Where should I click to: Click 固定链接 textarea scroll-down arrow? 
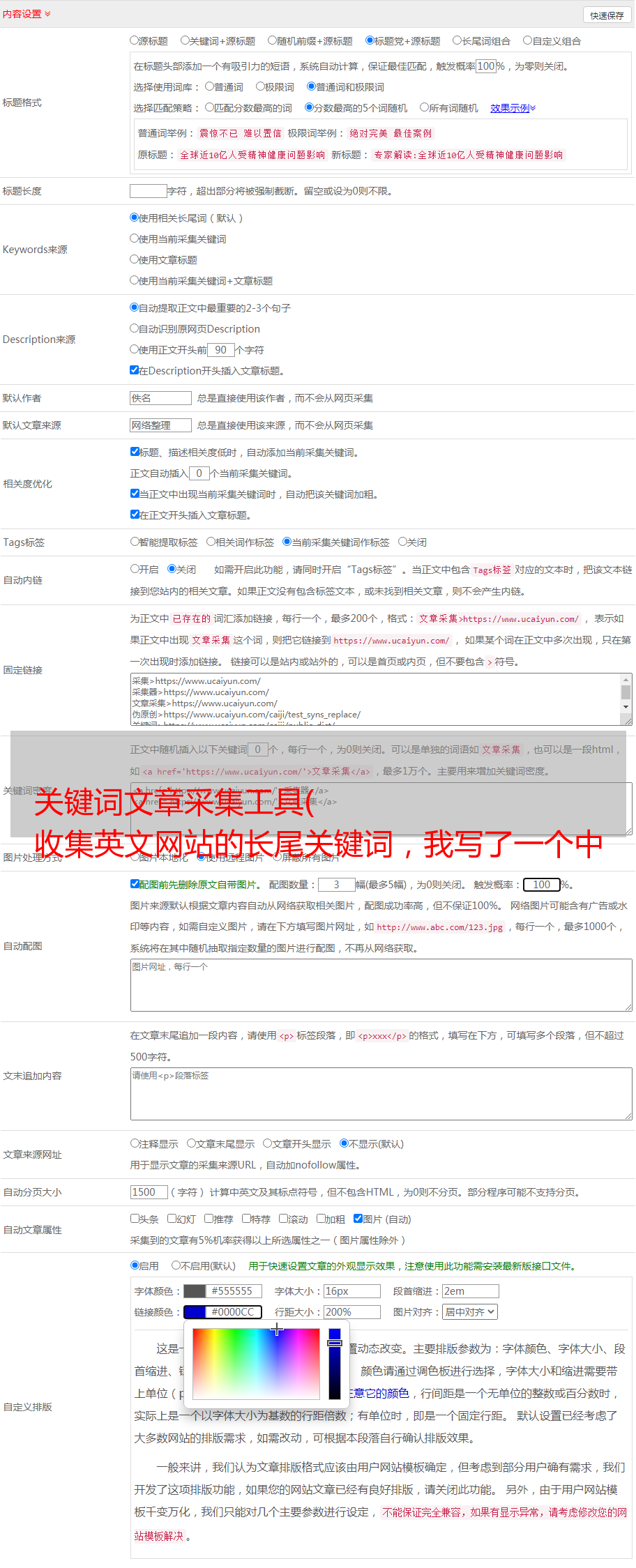click(626, 707)
